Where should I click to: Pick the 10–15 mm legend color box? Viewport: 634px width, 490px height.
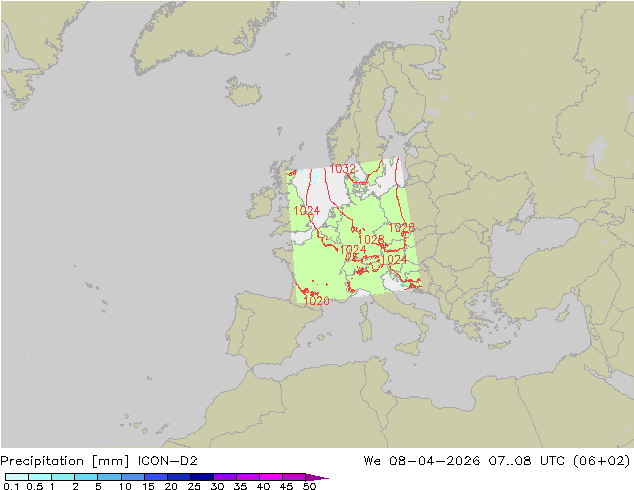(x=133, y=477)
